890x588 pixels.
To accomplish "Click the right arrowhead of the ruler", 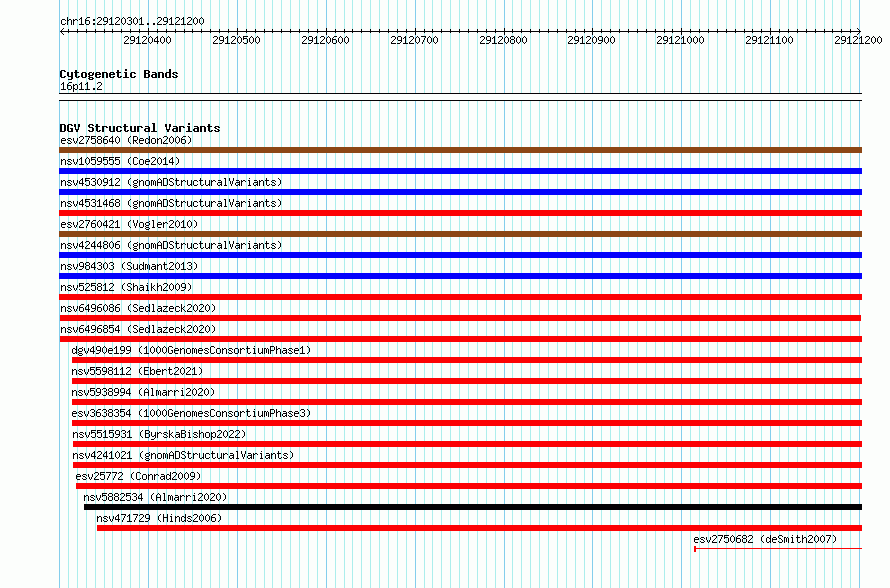I will [859, 31].
